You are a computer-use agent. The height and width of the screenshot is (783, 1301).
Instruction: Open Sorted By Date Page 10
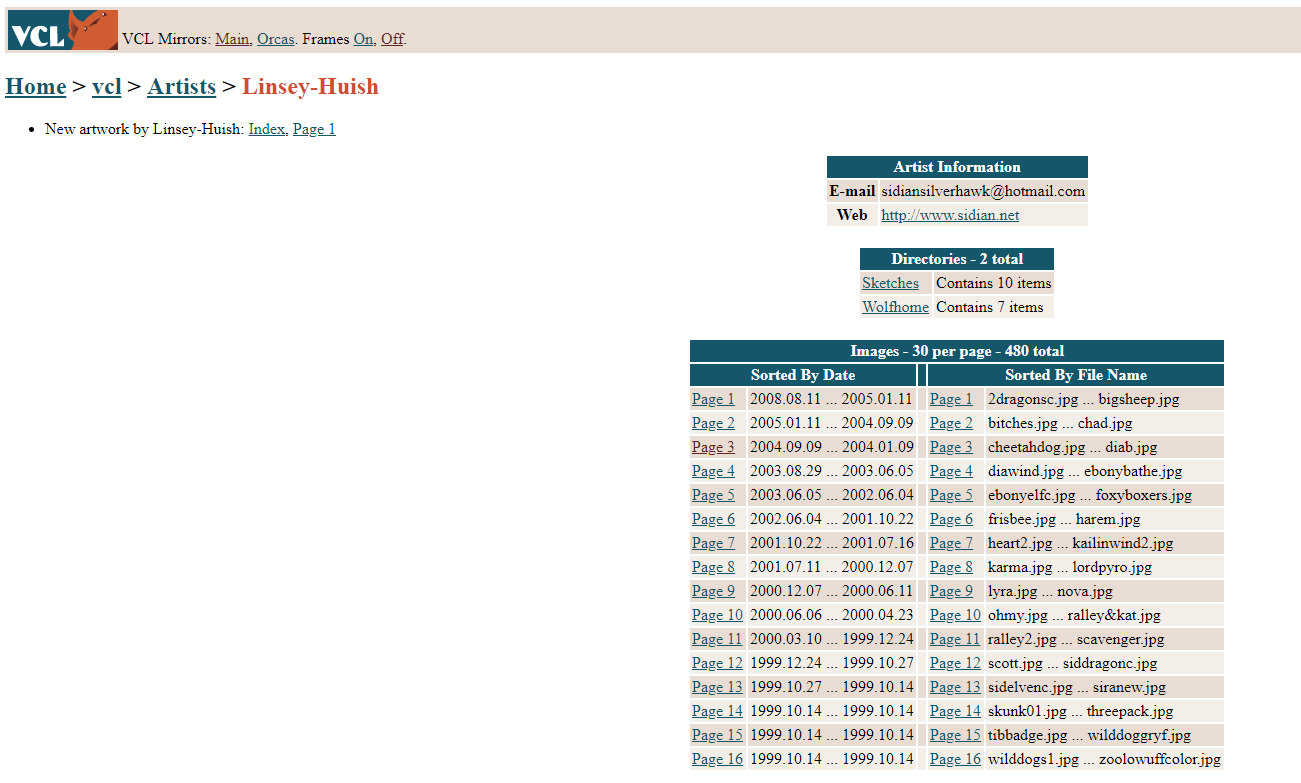(717, 615)
